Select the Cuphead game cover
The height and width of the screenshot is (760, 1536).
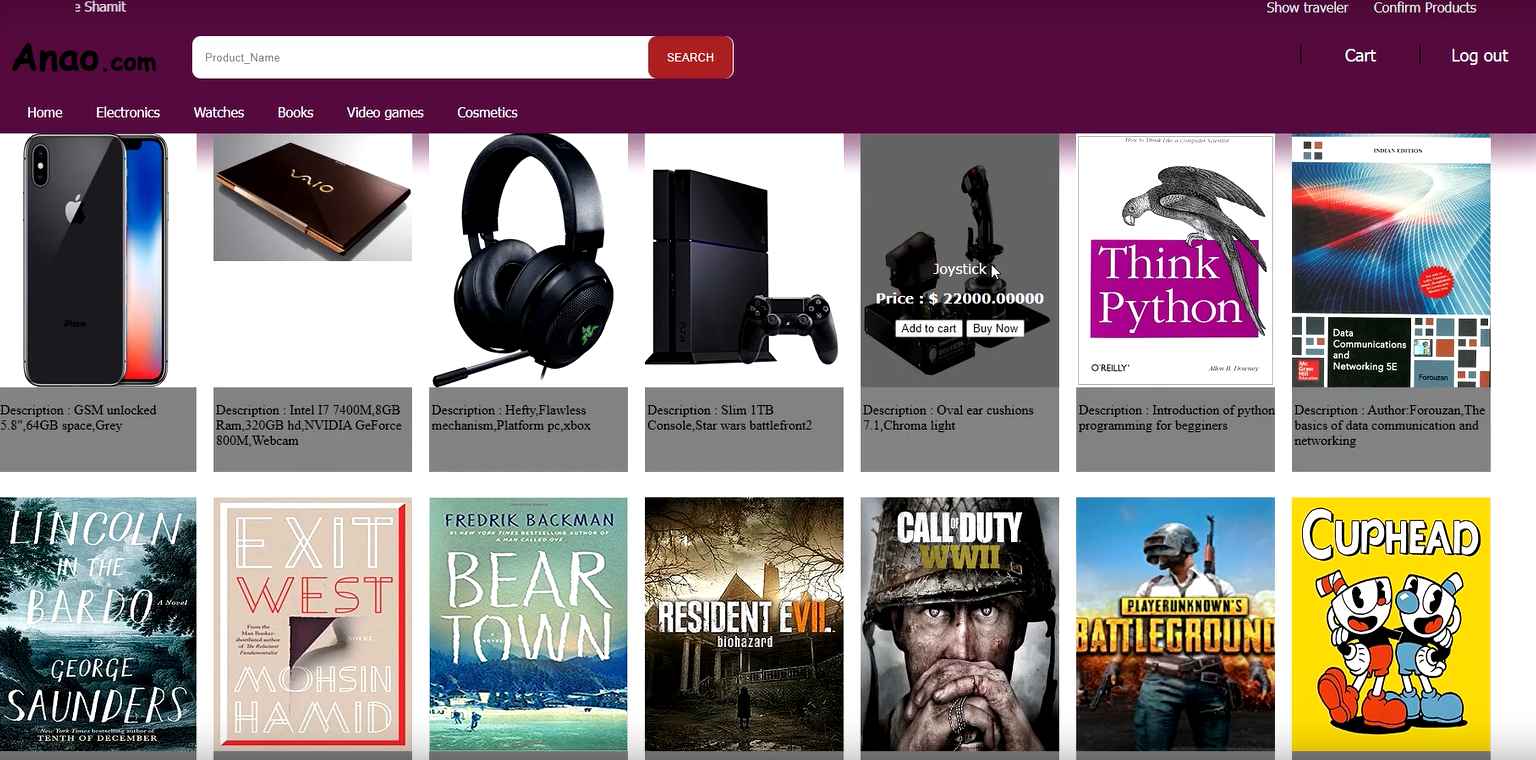(x=1391, y=624)
